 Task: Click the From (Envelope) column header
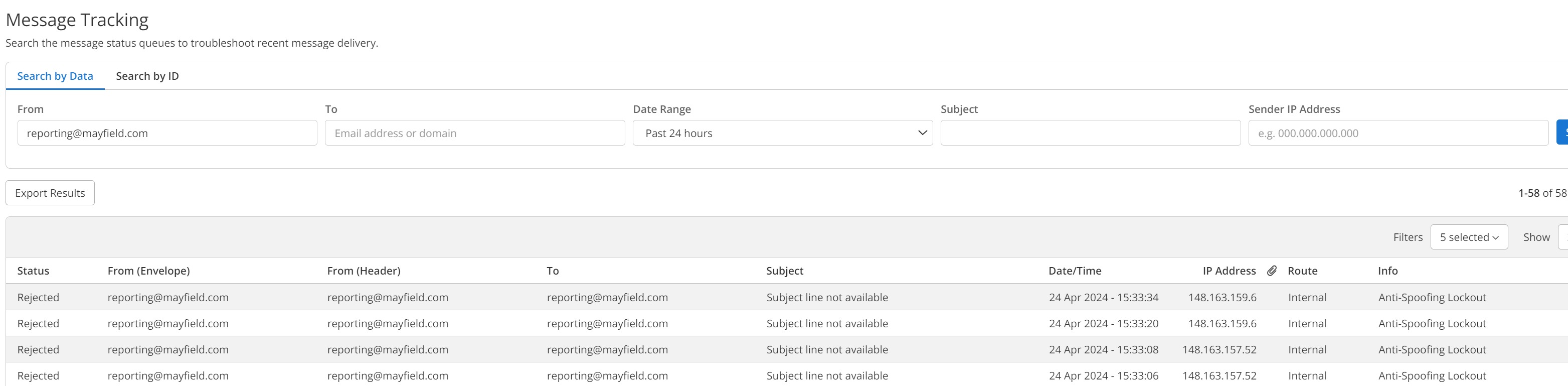(x=148, y=271)
